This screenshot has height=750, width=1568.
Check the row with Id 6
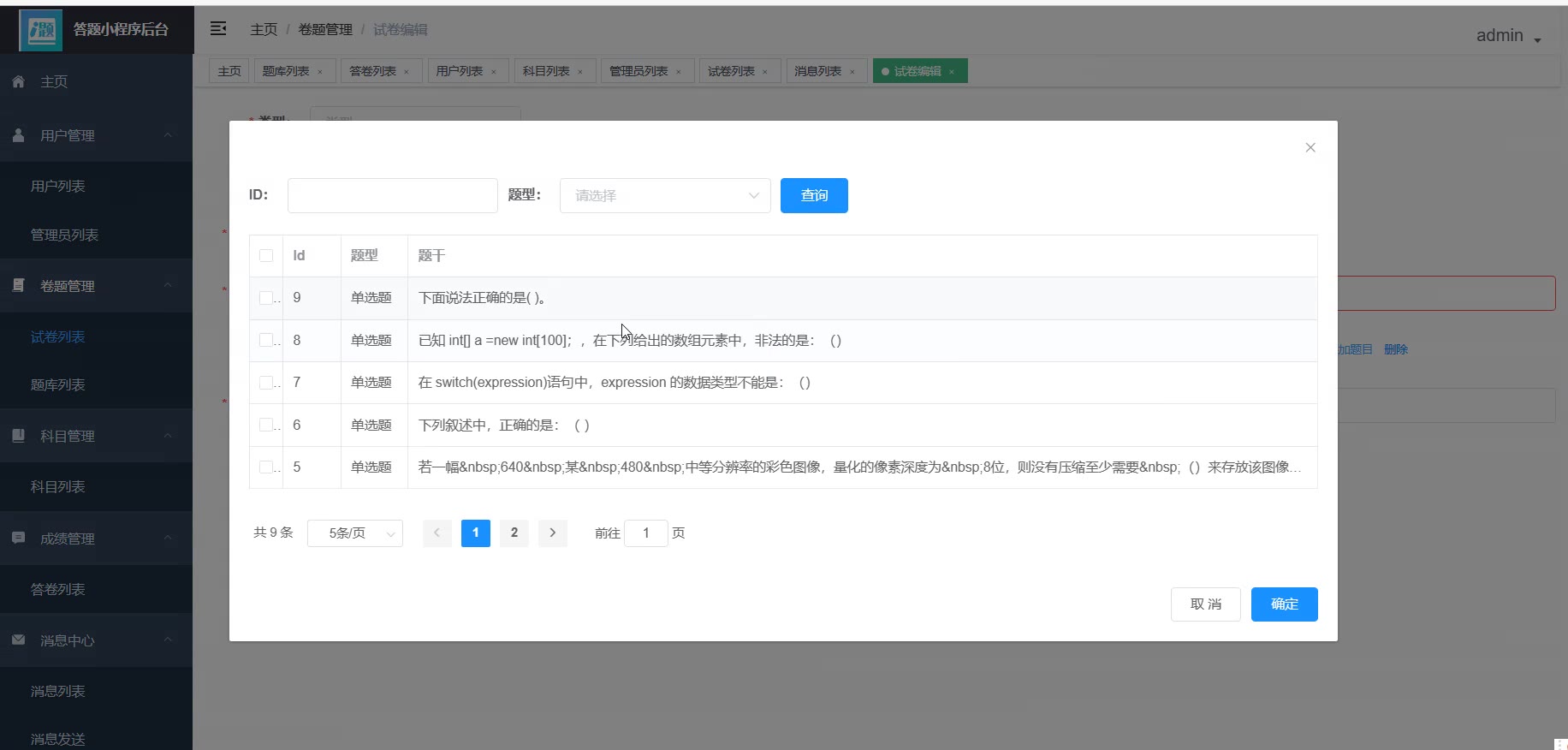[266, 425]
